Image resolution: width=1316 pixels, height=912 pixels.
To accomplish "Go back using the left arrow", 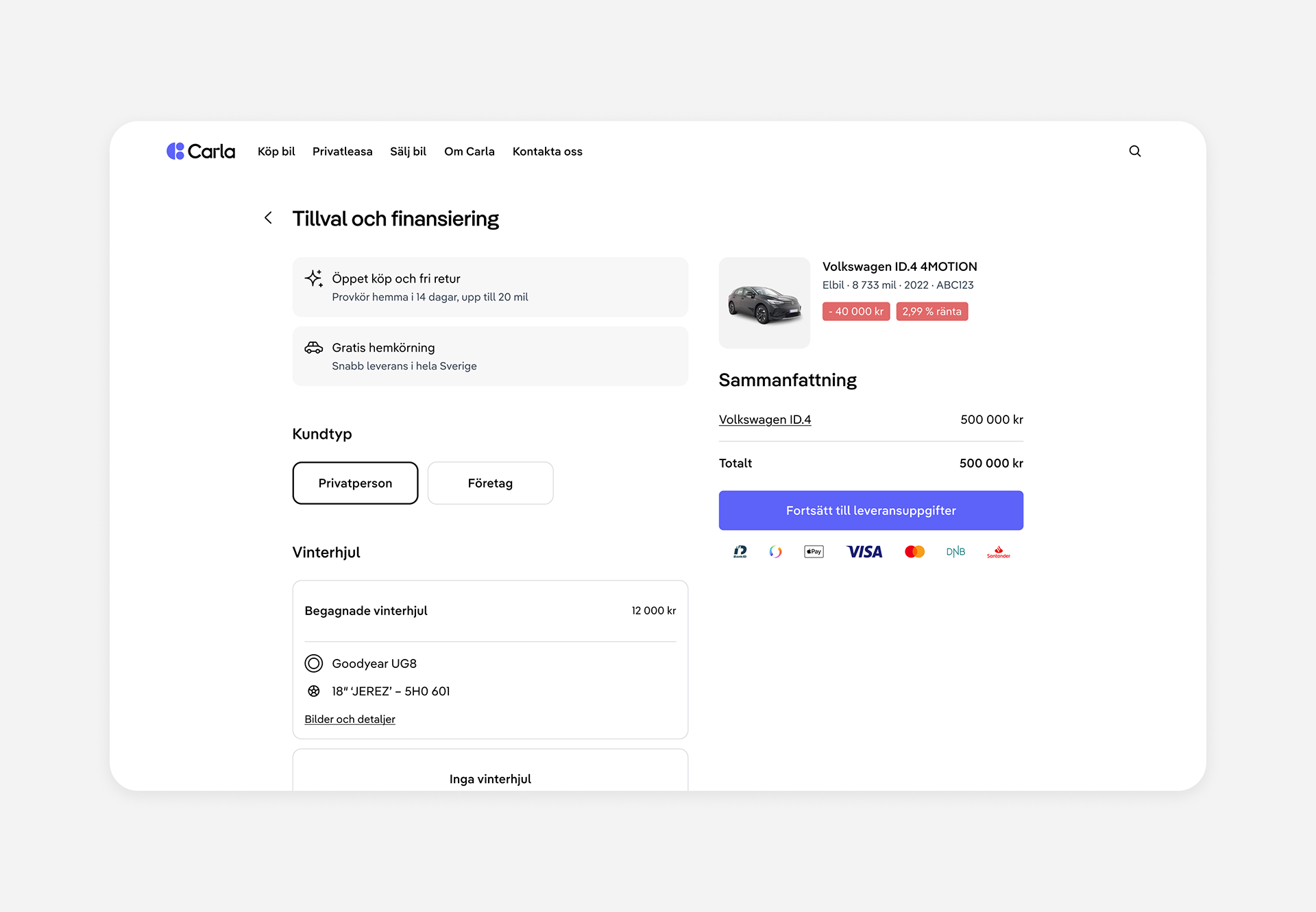I will [x=268, y=218].
